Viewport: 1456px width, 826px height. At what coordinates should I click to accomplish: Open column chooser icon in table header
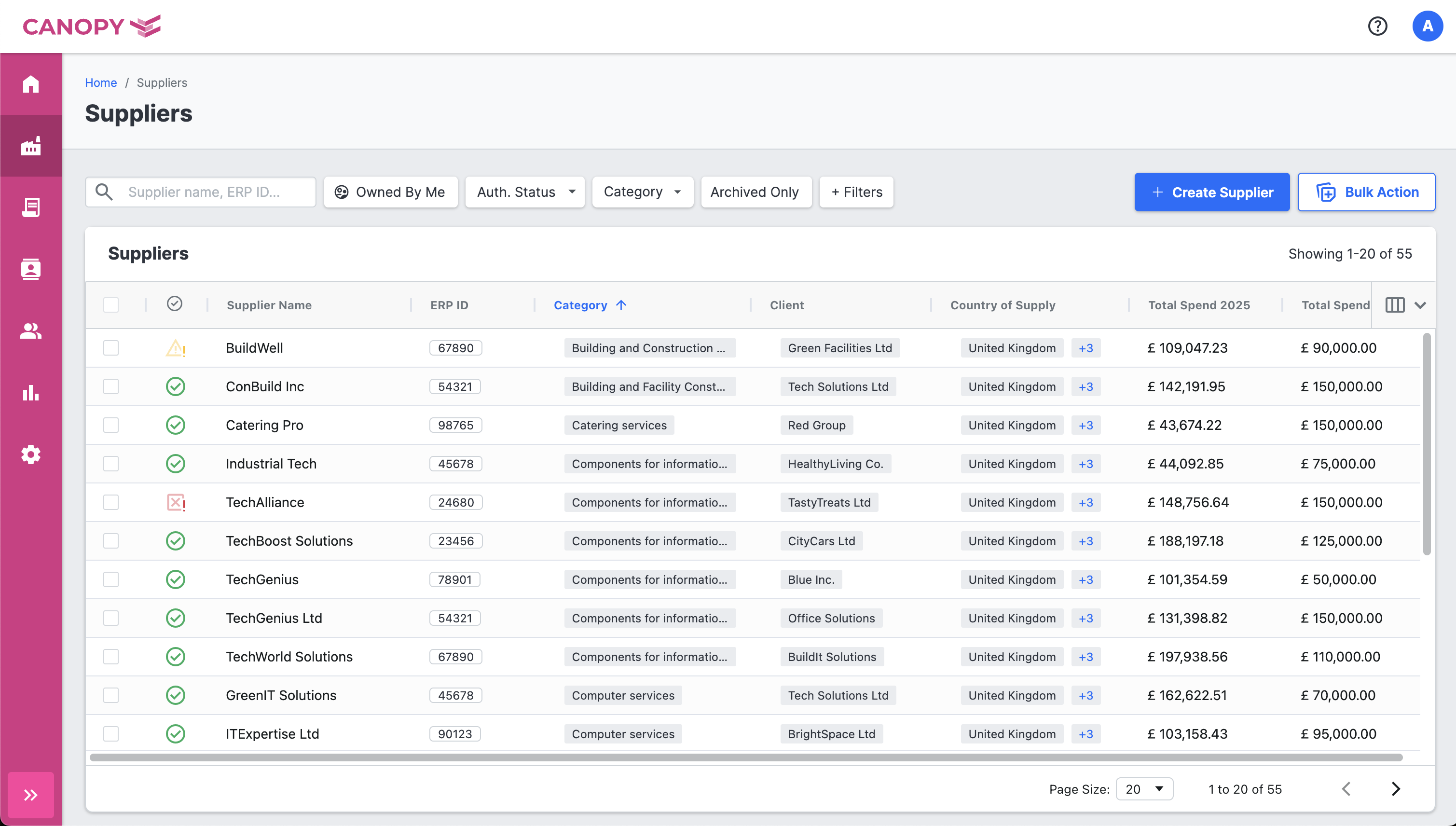(x=1395, y=305)
